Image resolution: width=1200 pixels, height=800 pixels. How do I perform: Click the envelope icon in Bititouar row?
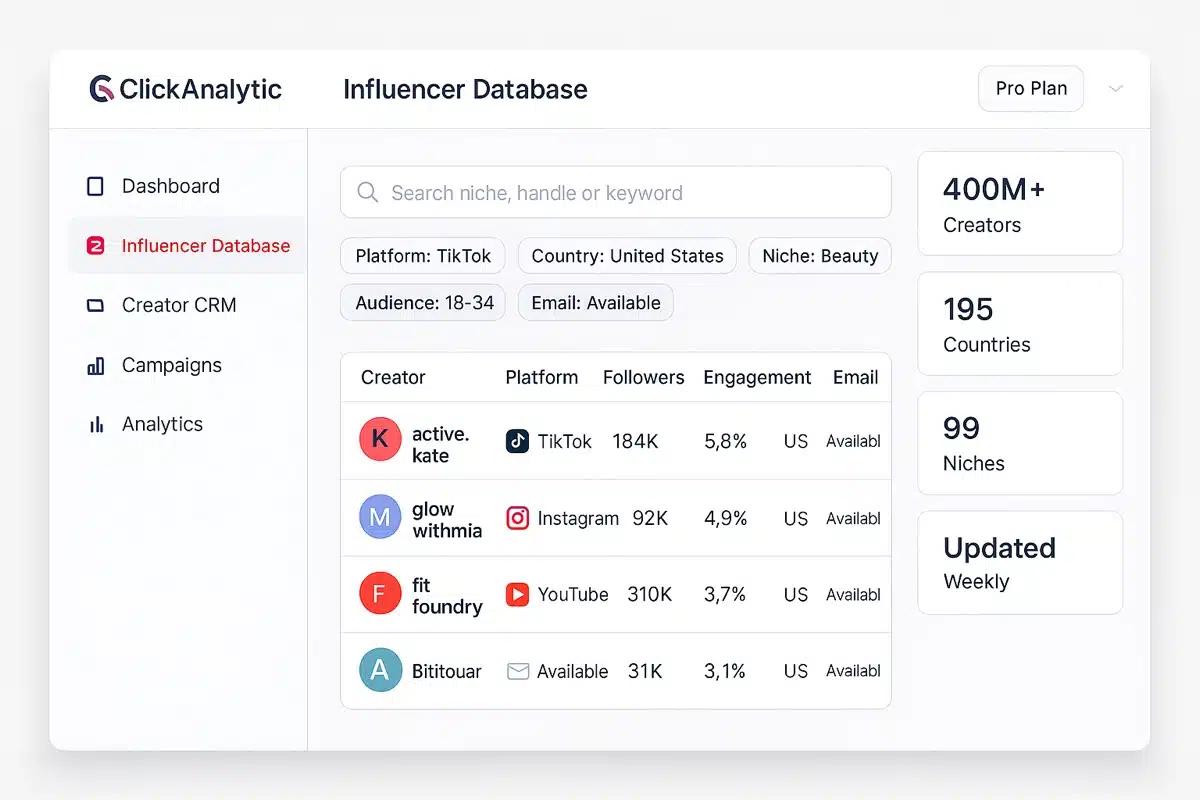[518, 672]
